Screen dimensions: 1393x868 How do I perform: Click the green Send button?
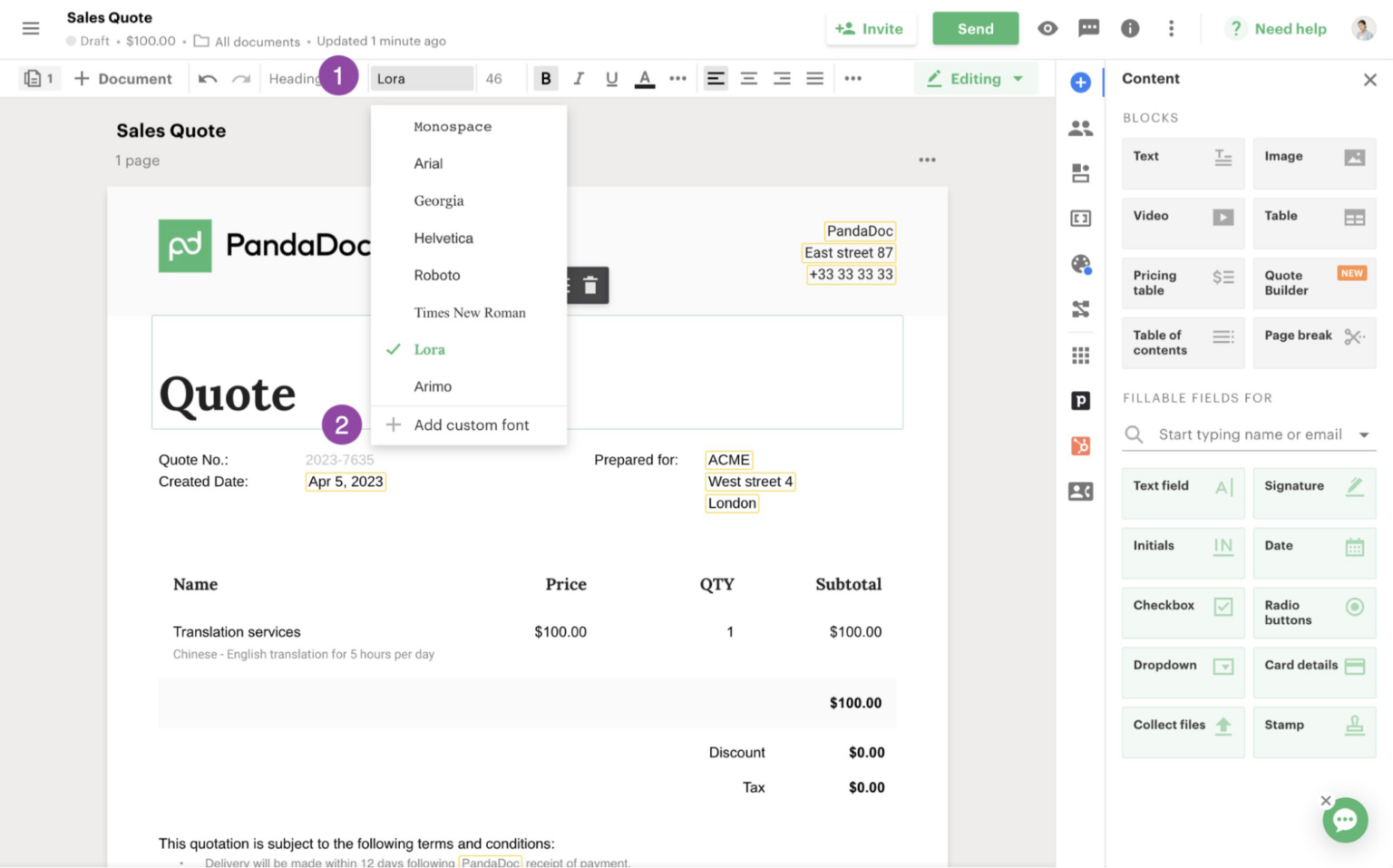pos(975,28)
